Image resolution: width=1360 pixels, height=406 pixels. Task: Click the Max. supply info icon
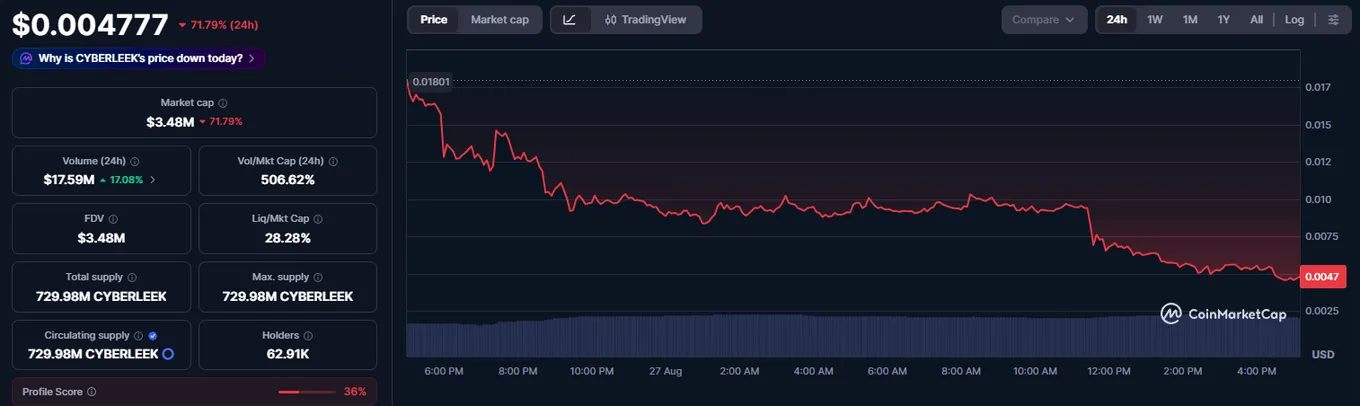pyautogui.click(x=320, y=277)
